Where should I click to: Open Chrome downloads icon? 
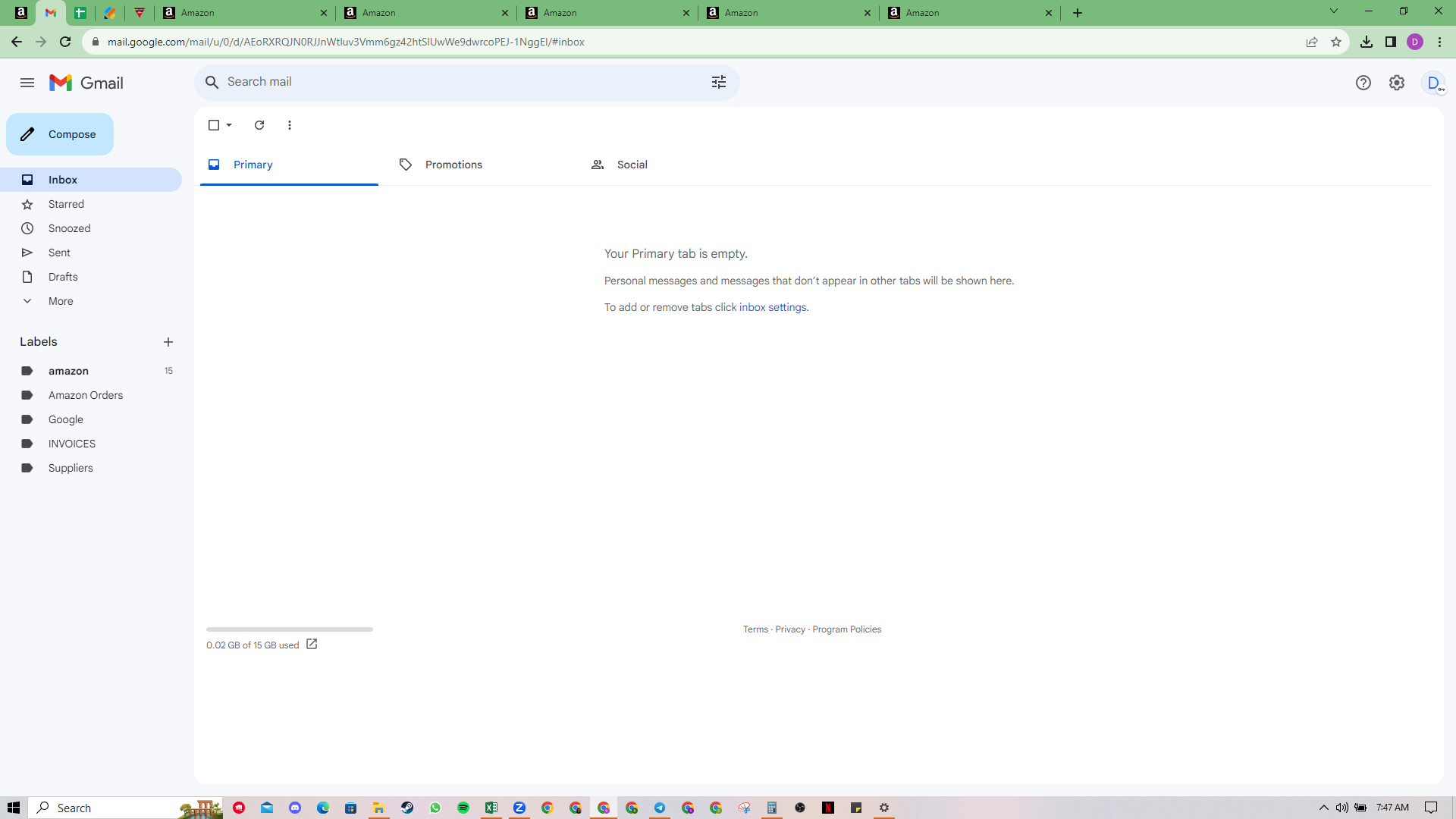1367,42
